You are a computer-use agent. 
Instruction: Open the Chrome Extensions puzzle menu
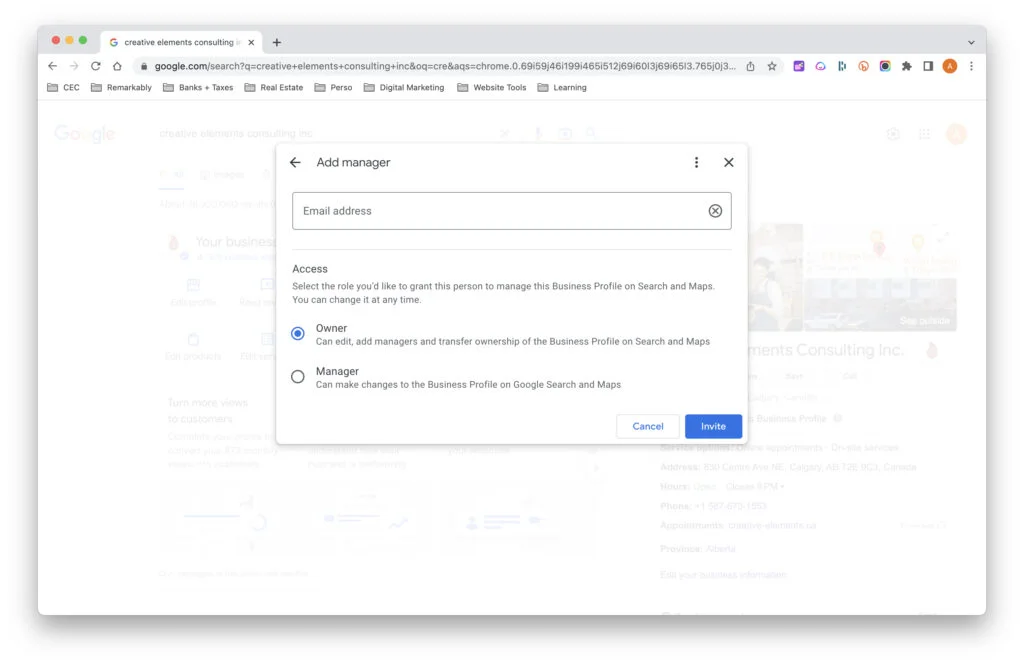(x=906, y=66)
